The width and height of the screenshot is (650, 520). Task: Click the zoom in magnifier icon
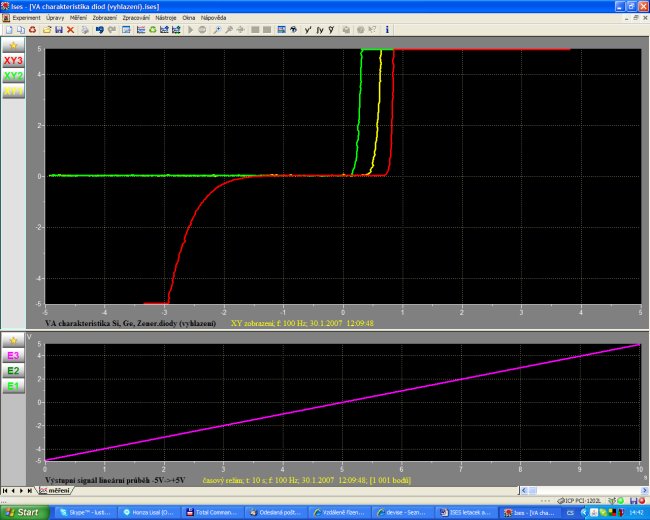pos(217,30)
